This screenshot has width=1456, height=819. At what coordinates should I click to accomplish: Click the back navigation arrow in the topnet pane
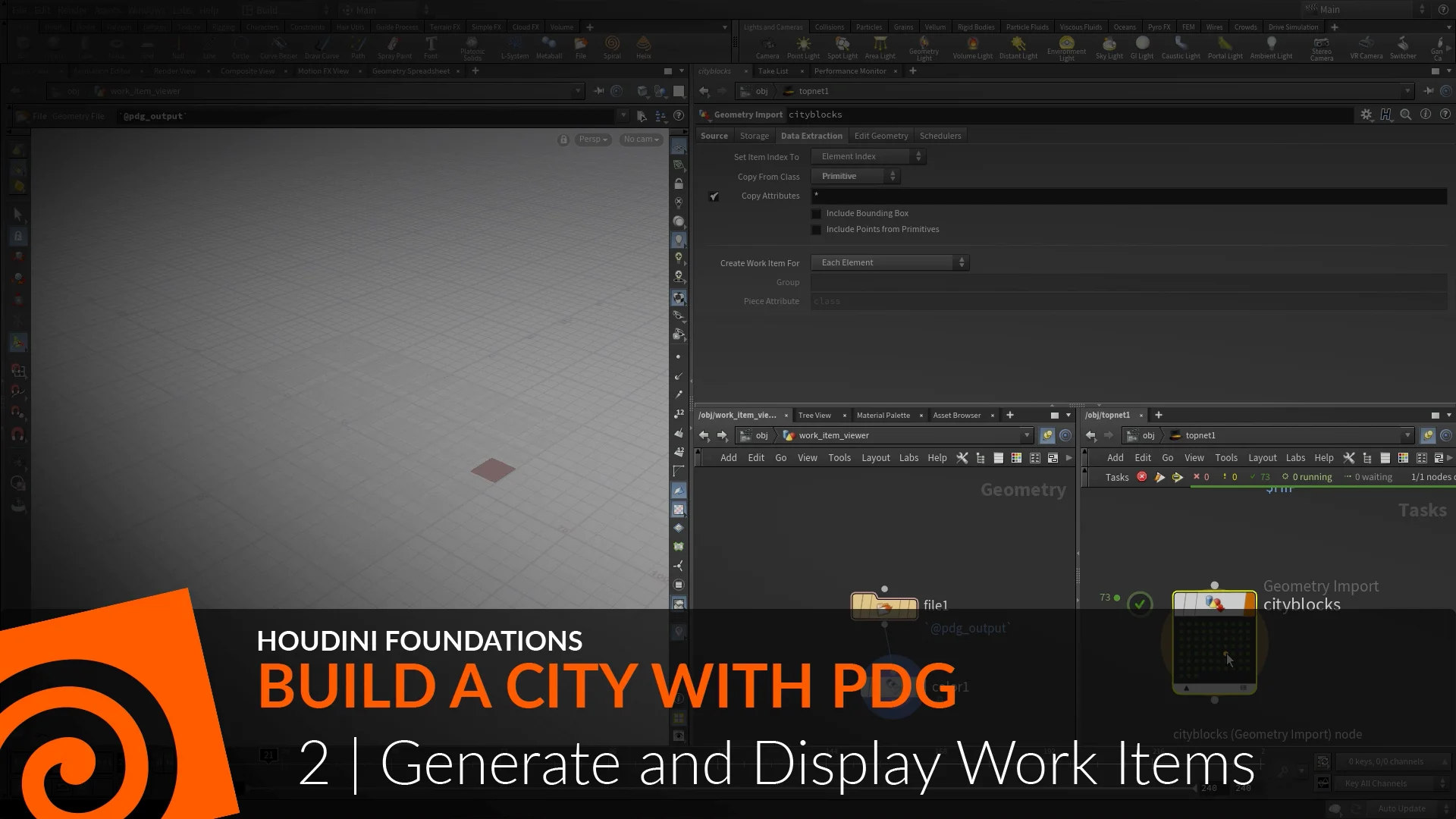point(1092,435)
